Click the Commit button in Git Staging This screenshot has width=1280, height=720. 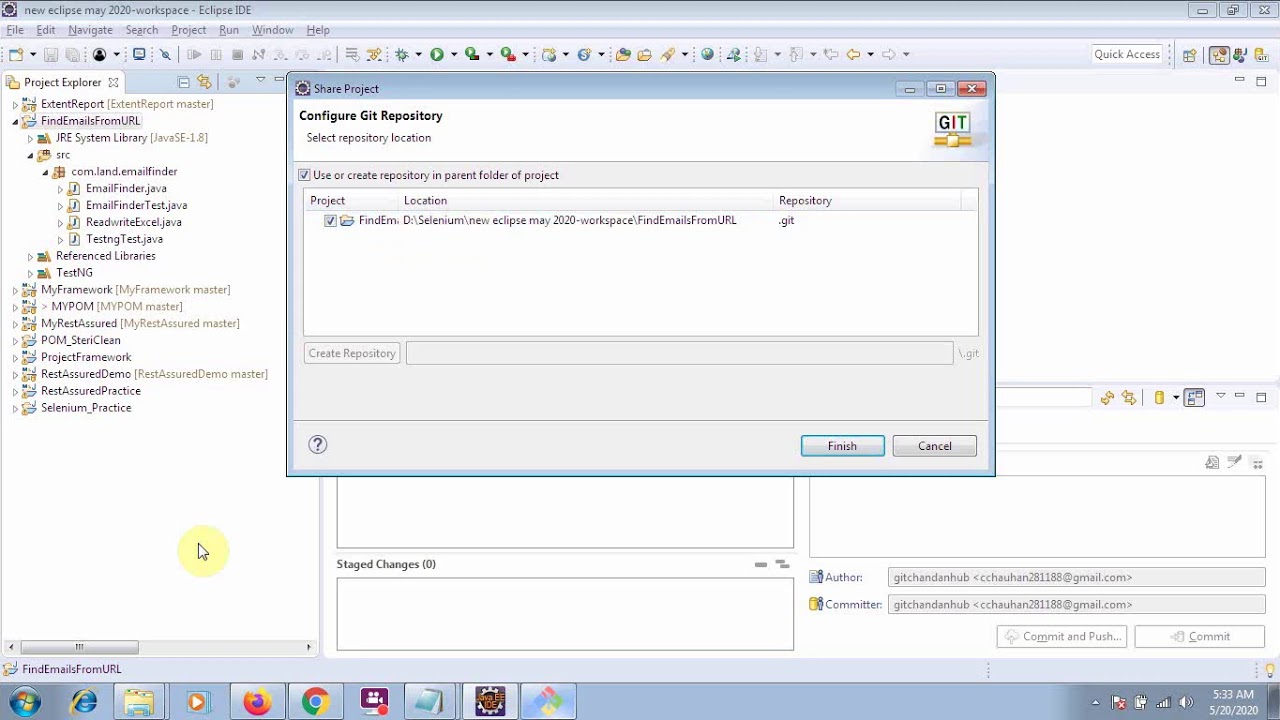(1197, 636)
